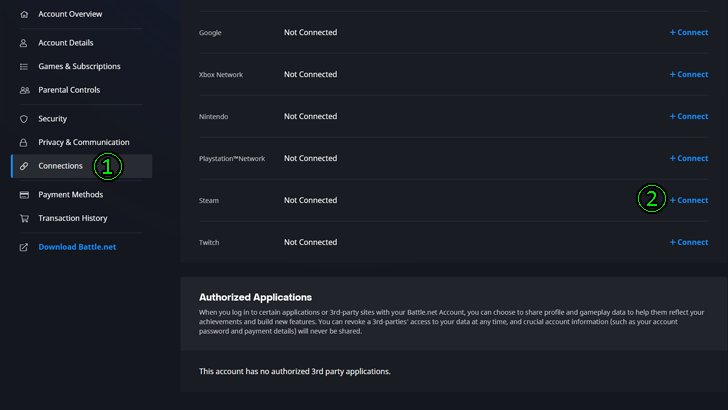
Task: Go to Account Details page
Action: pyautogui.click(x=66, y=43)
